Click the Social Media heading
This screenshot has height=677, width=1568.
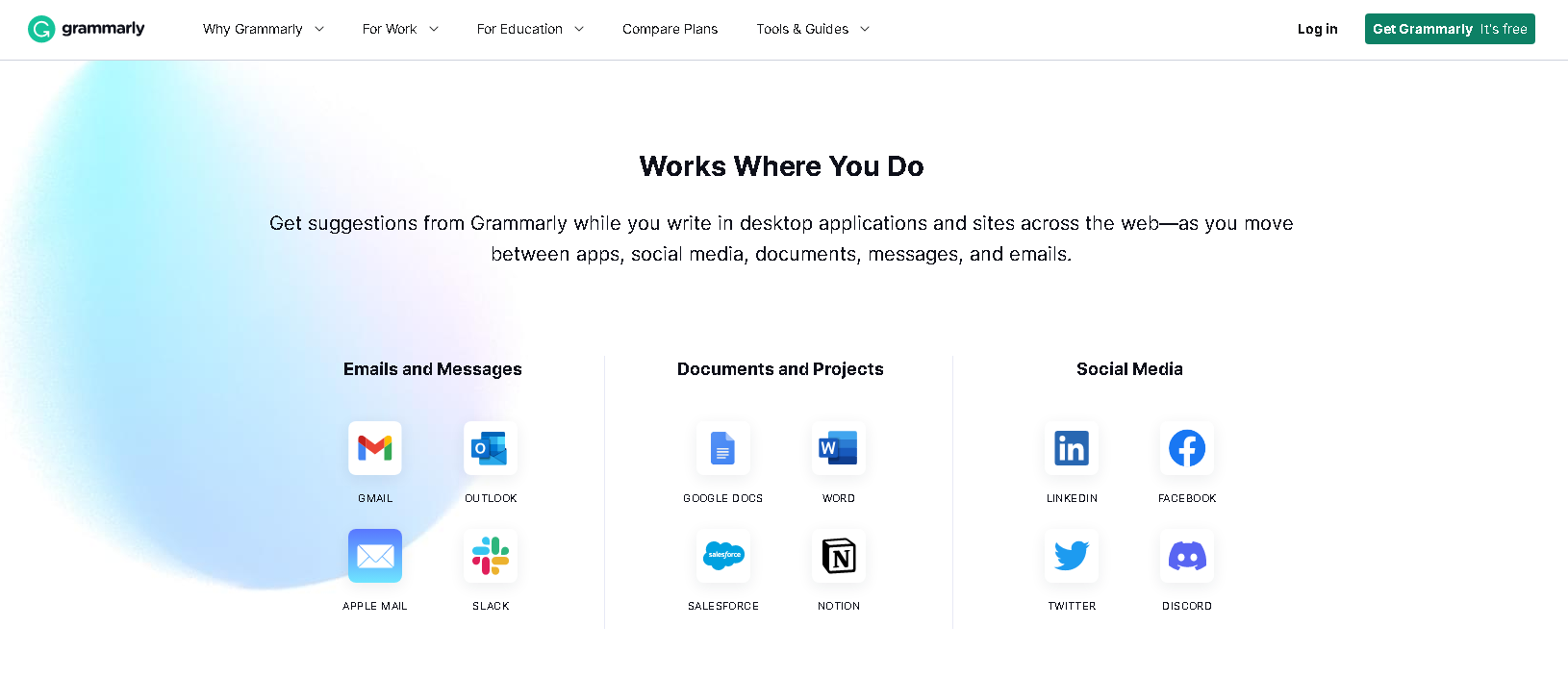coord(1129,369)
